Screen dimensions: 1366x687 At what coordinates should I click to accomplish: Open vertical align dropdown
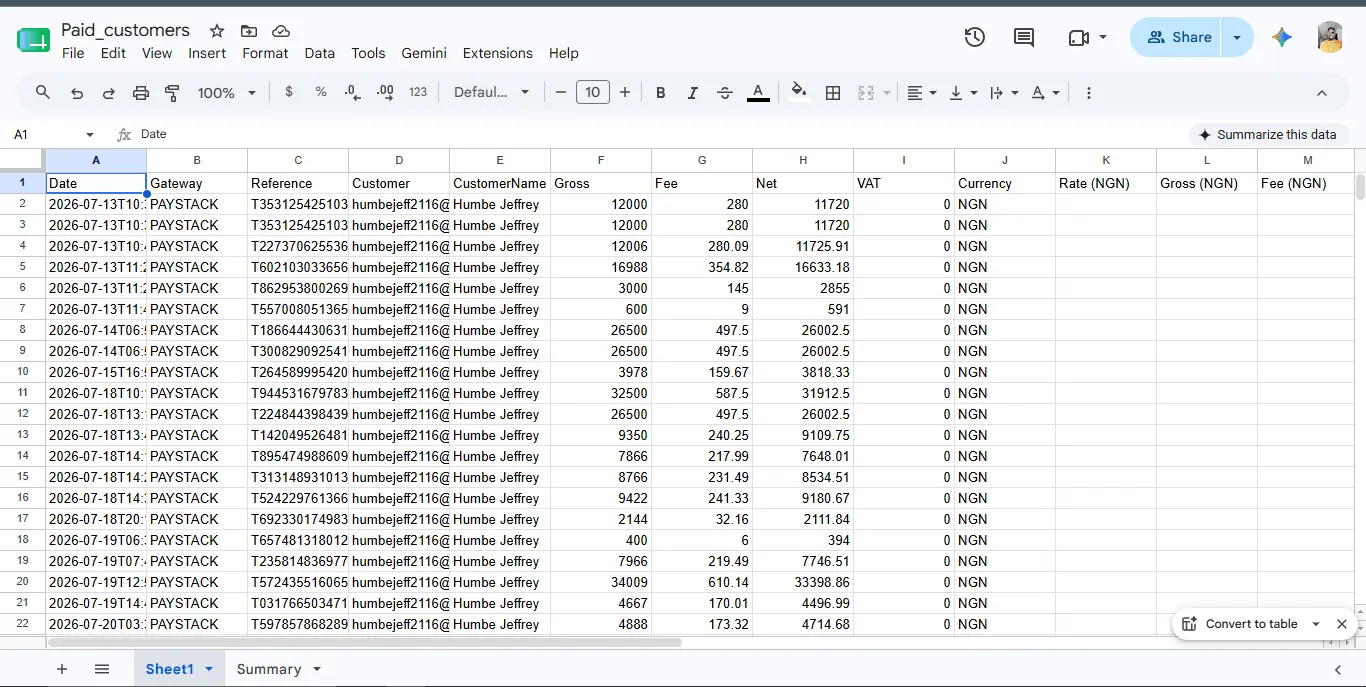(962, 93)
